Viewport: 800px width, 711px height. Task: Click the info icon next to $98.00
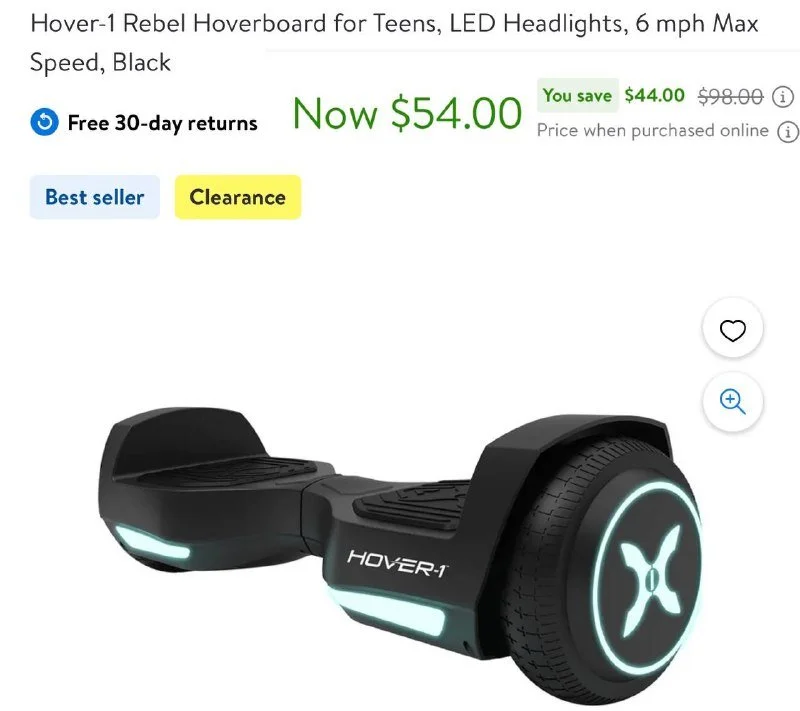[783, 96]
